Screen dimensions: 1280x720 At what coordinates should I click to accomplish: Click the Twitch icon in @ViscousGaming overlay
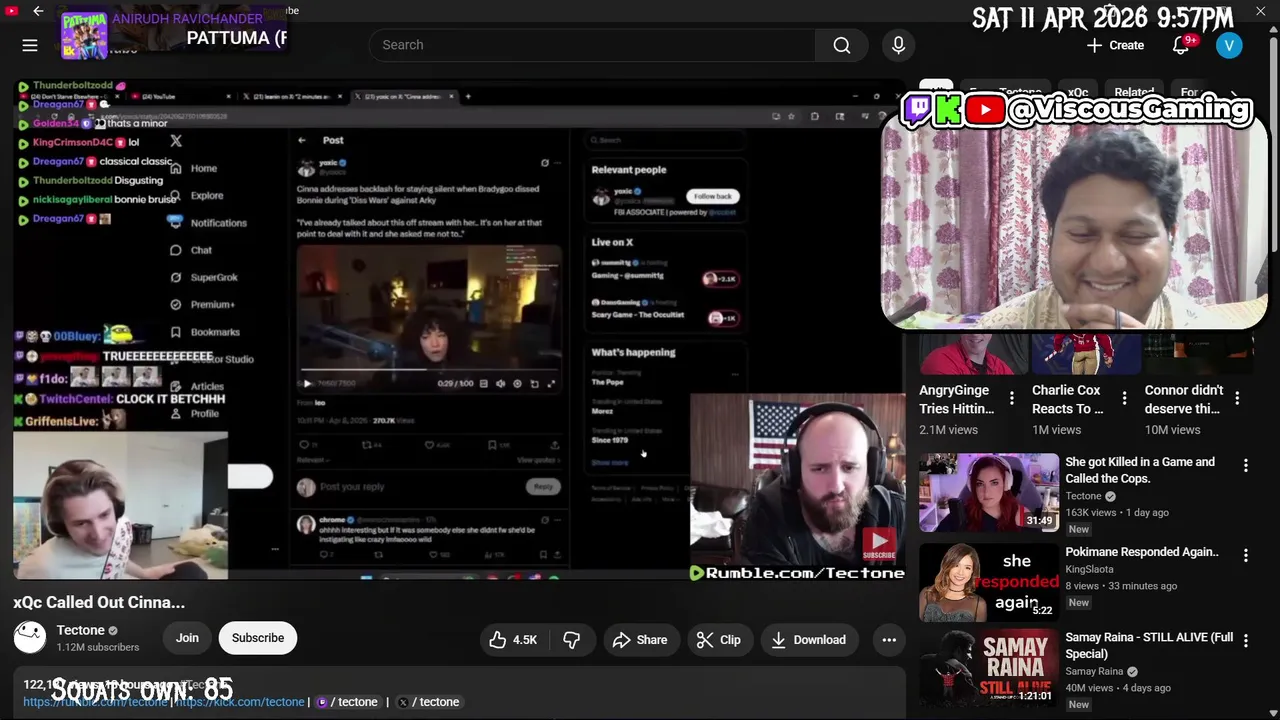pos(917,109)
